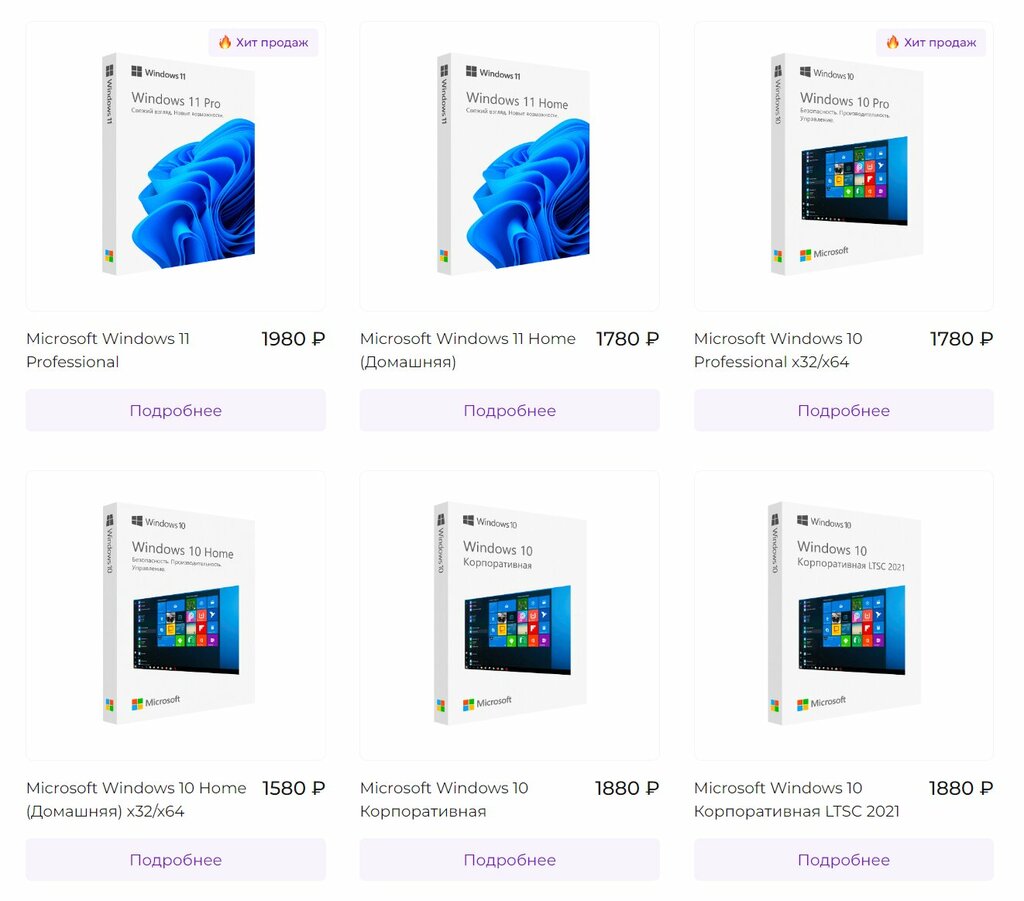Open Microsoft Windows 10 Professional x32/x64 title

tap(778, 350)
